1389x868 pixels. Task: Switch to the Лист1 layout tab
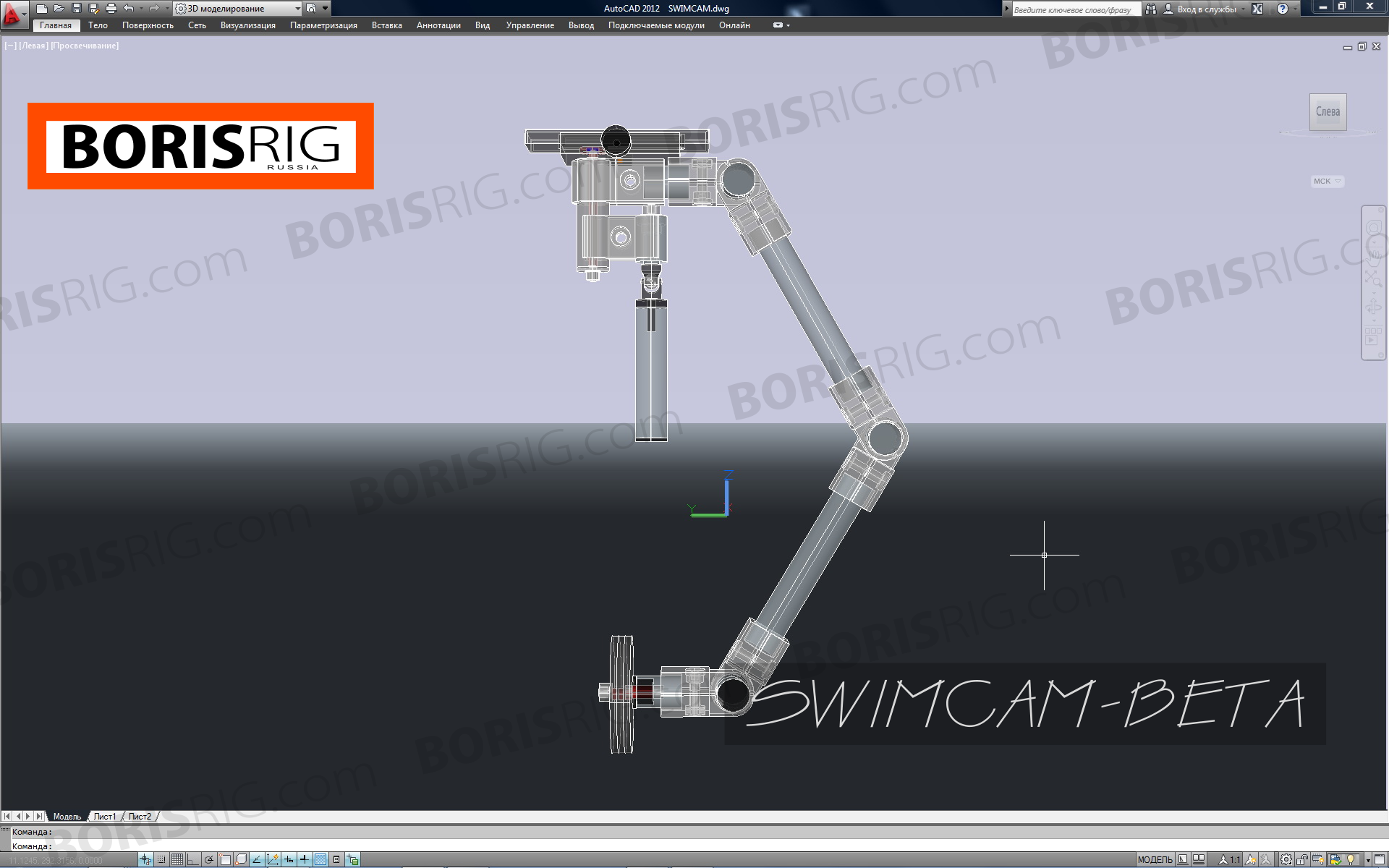[x=104, y=817]
